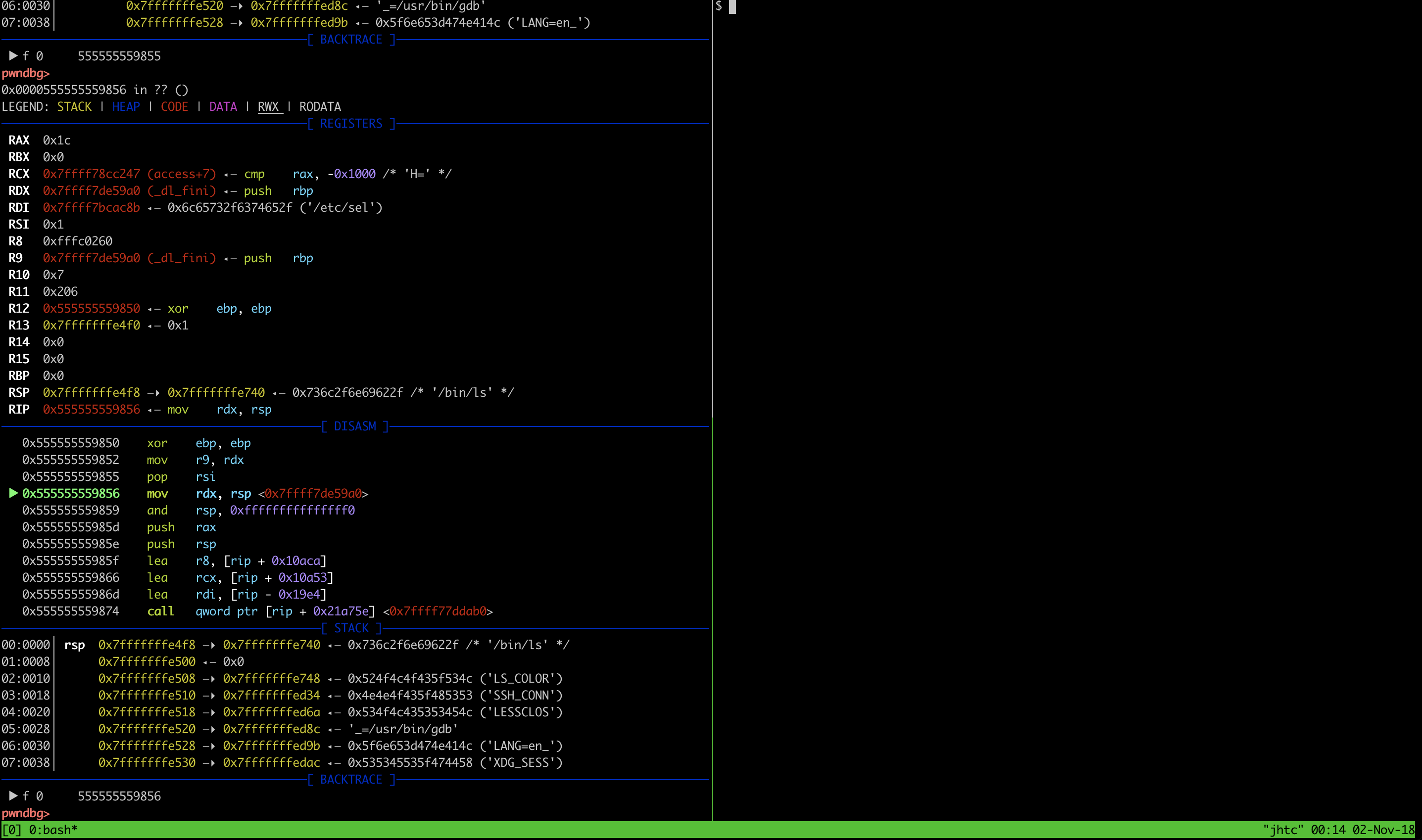Click the RODATA legend label
The width and height of the screenshot is (1422, 840).
(x=320, y=106)
